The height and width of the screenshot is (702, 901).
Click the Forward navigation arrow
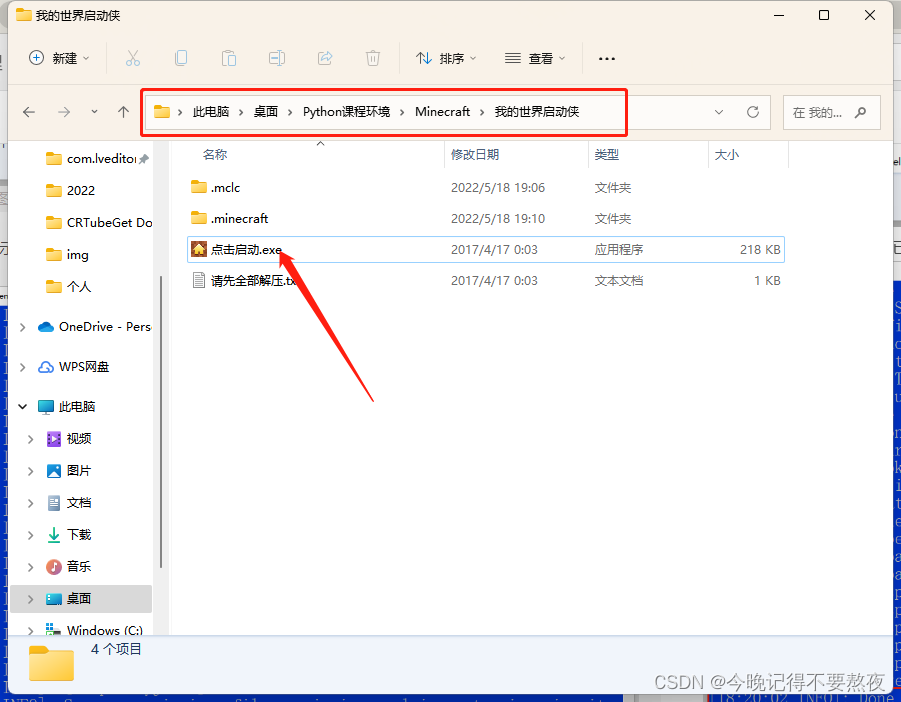coord(64,112)
